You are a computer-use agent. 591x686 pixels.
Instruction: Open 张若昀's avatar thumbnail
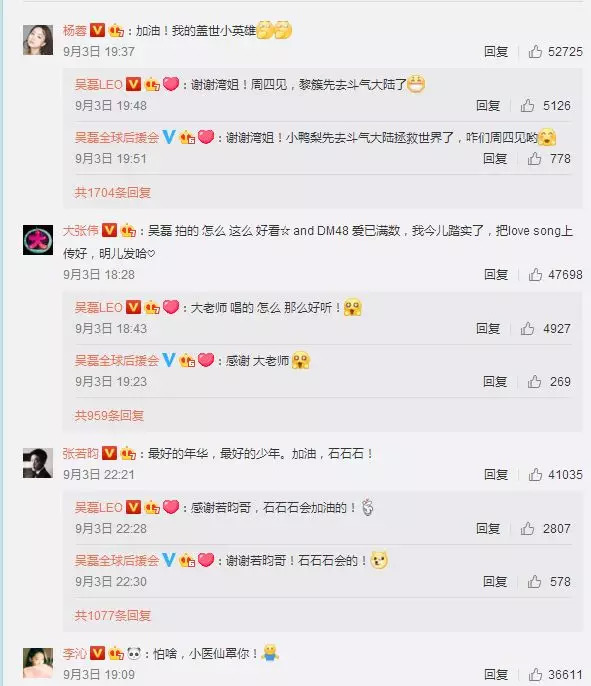tap(38, 463)
